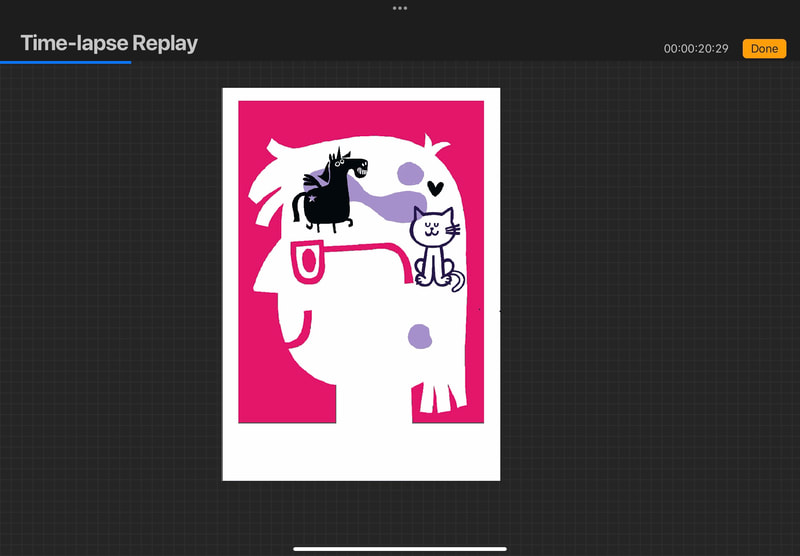This screenshot has height=556, width=800.
Task: Click the white cat drawing
Action: [x=436, y=245]
